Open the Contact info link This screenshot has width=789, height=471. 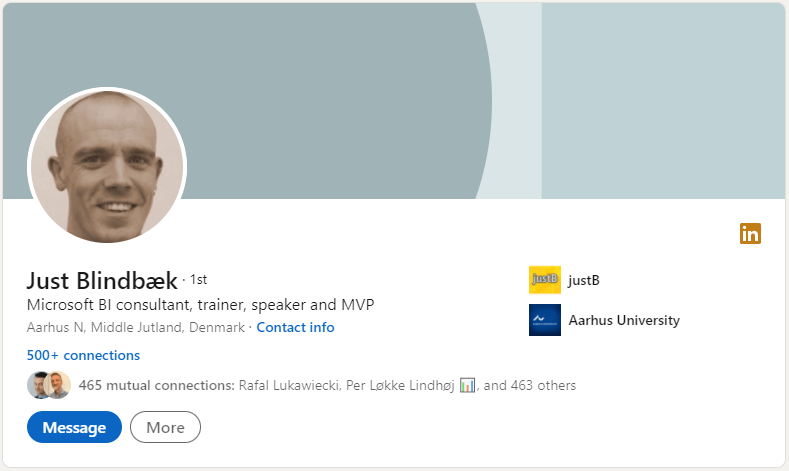click(x=295, y=327)
